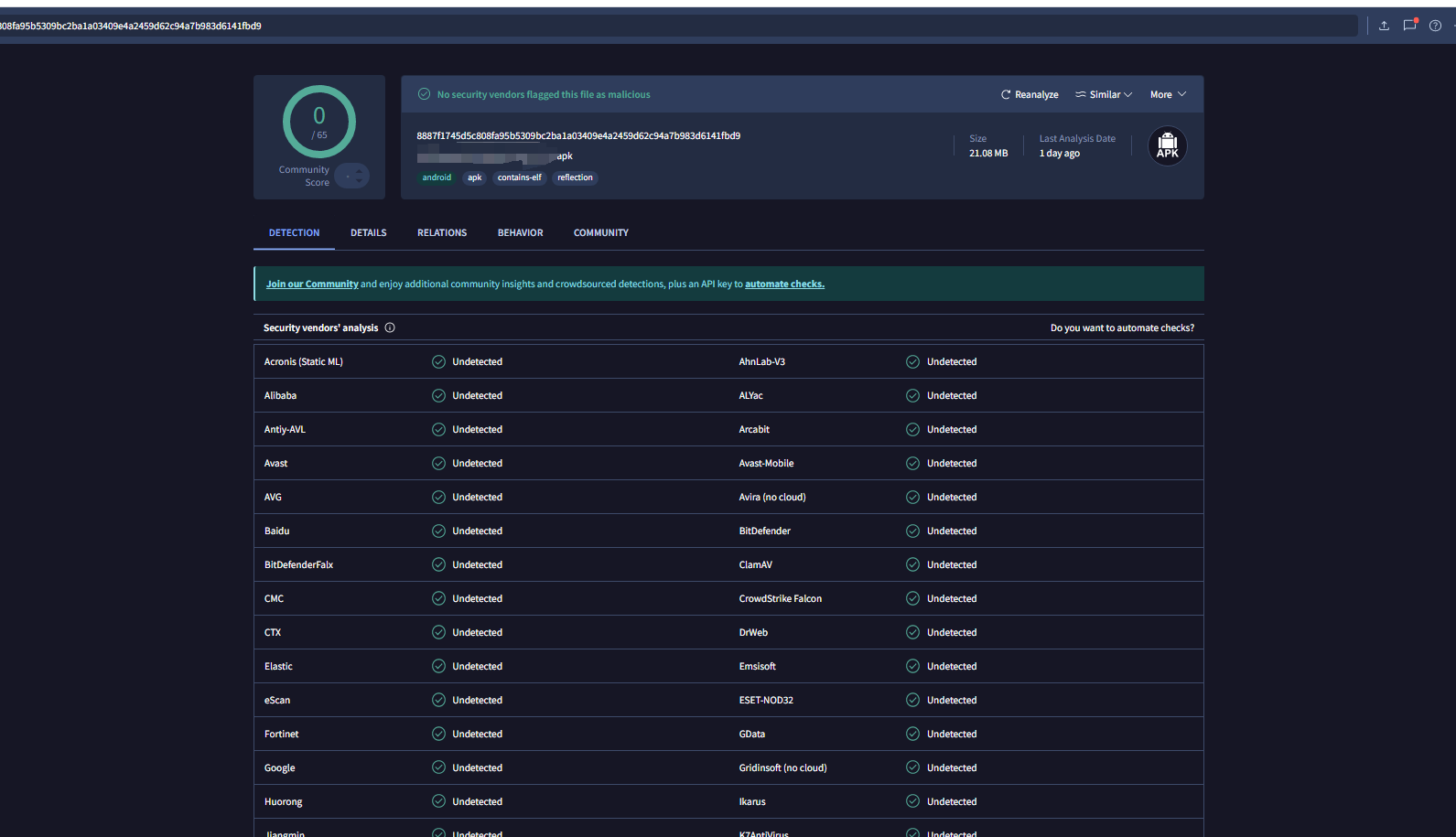Click the vendor name eScan

pos(277,700)
